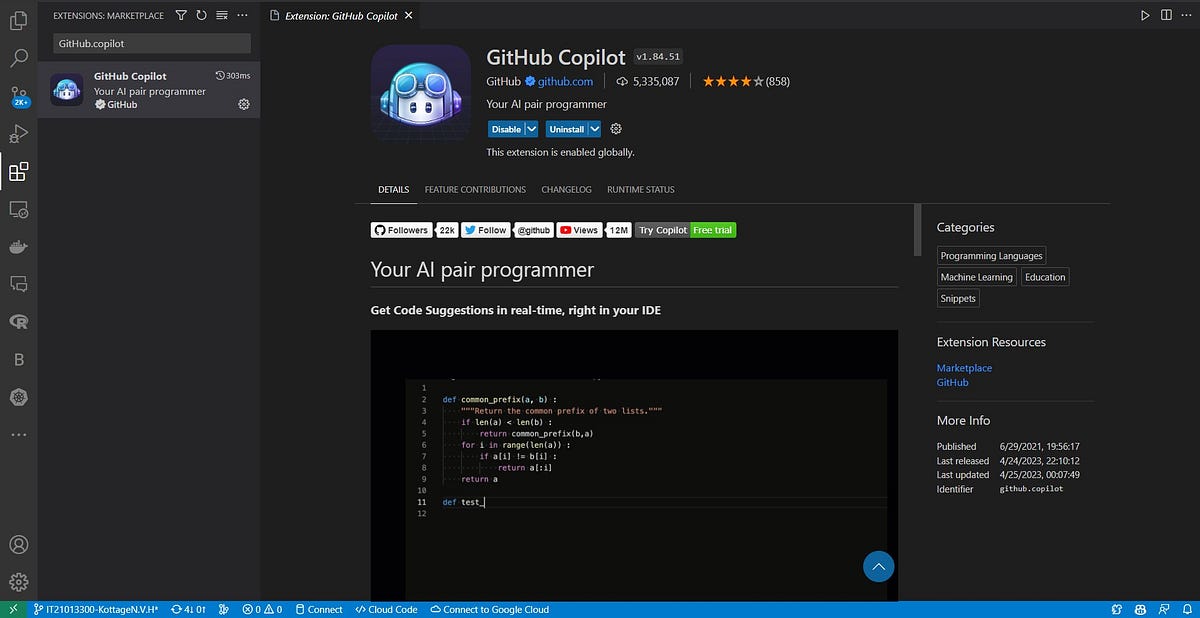Select the Extensions view icon
Image resolution: width=1200 pixels, height=618 pixels.
[18, 172]
